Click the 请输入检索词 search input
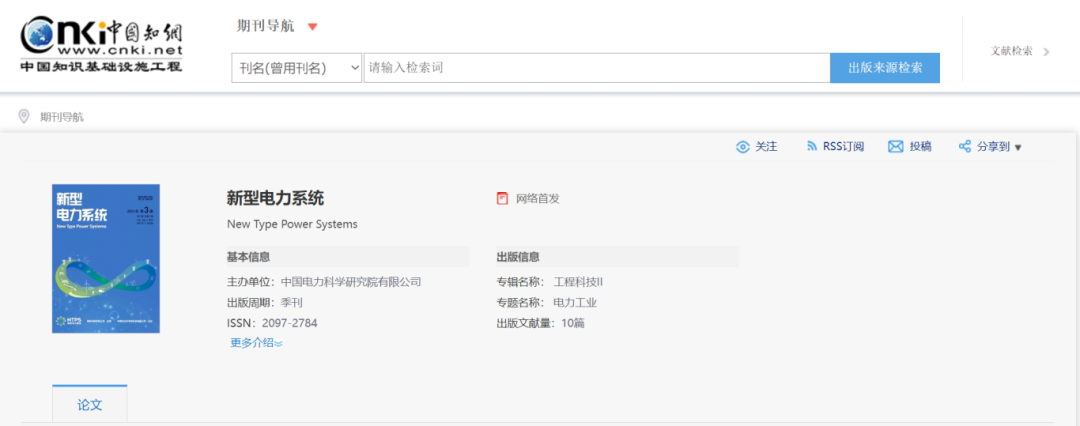Viewport: 1080px width, 426px height. [x=596, y=68]
